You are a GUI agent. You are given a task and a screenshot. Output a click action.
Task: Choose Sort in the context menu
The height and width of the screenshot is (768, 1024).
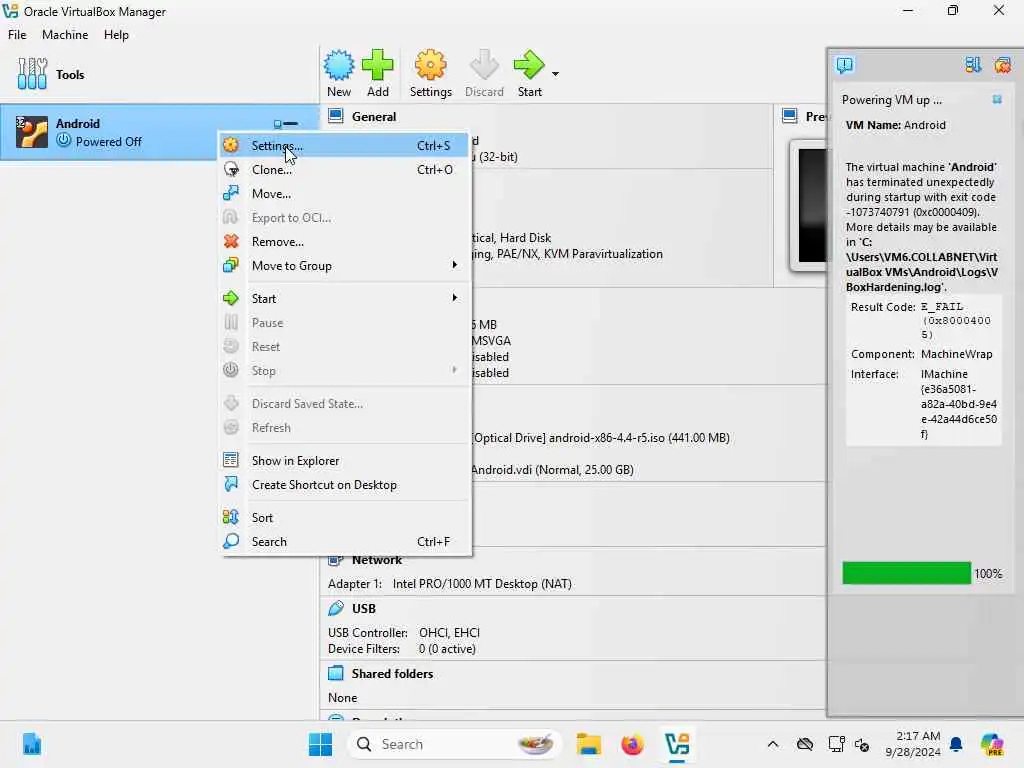click(x=345, y=517)
